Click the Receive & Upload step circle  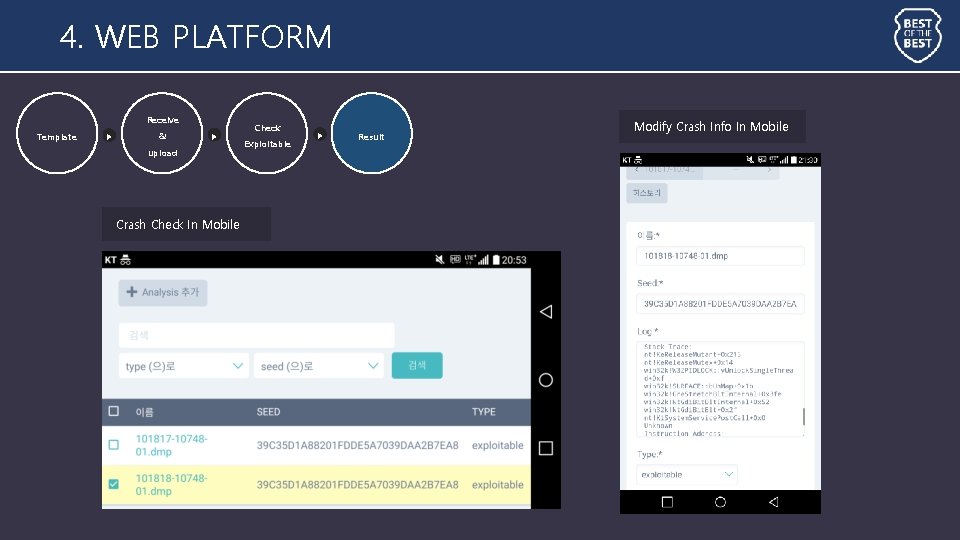(x=162, y=133)
